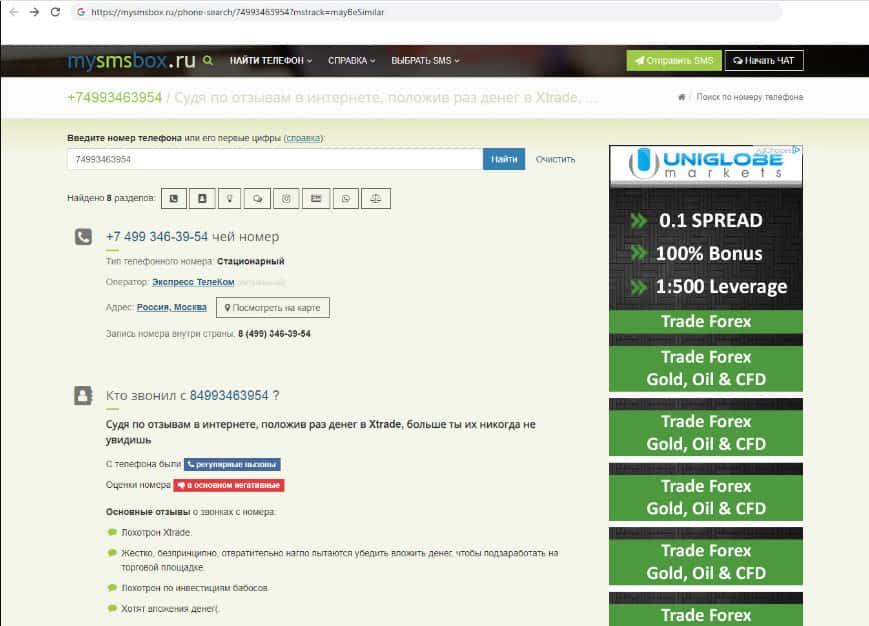Click the Начать ЧАТ button

[764, 60]
